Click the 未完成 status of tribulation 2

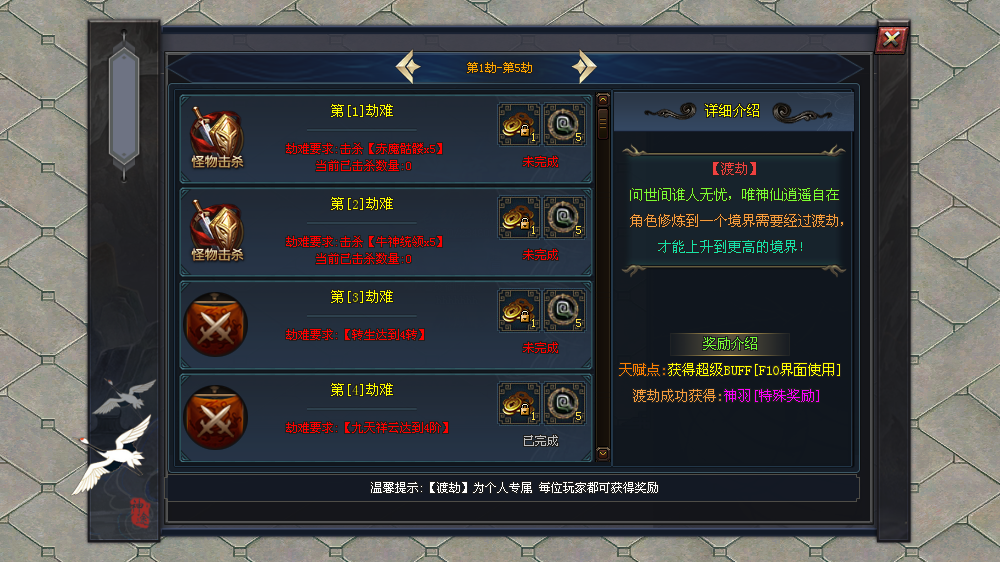click(540, 255)
